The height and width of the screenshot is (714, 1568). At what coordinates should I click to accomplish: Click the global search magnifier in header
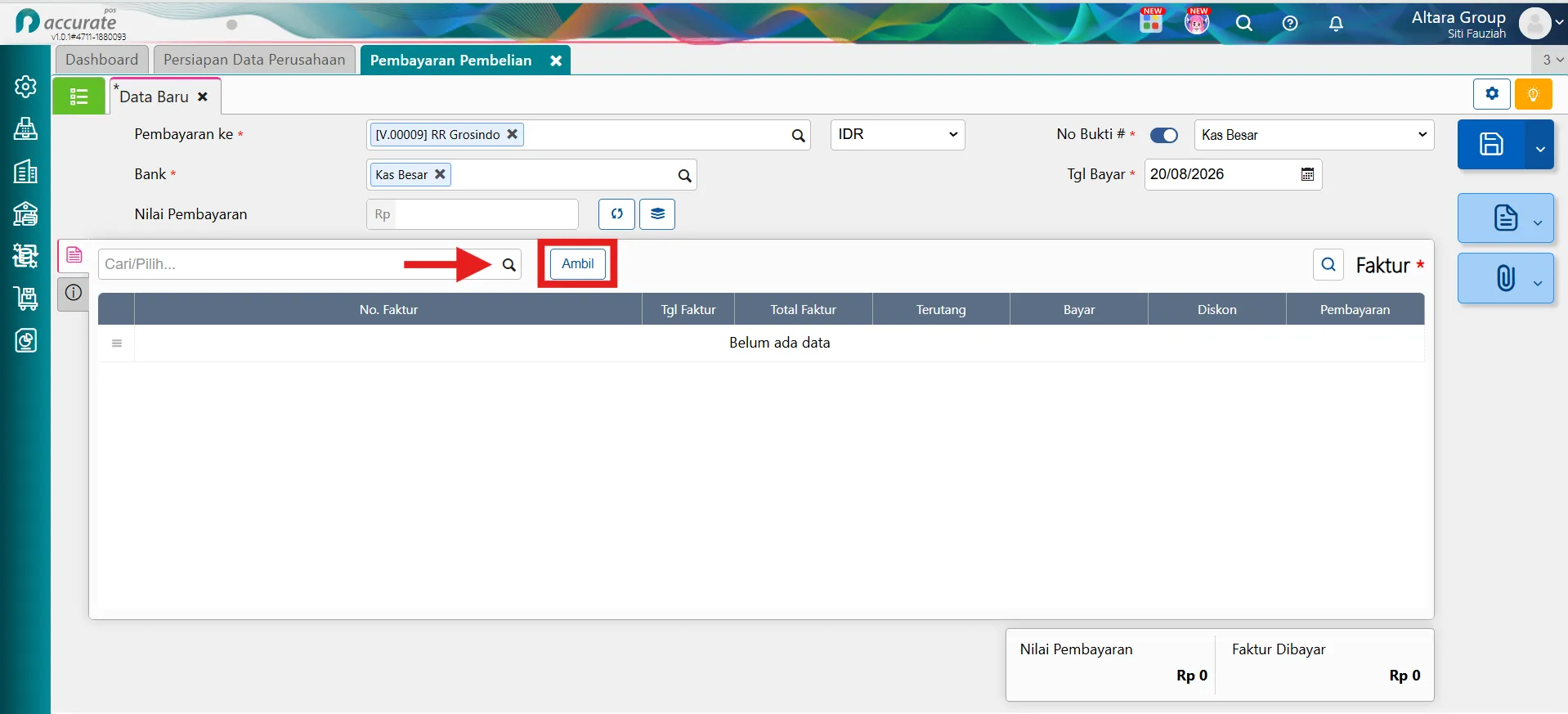(x=1244, y=23)
